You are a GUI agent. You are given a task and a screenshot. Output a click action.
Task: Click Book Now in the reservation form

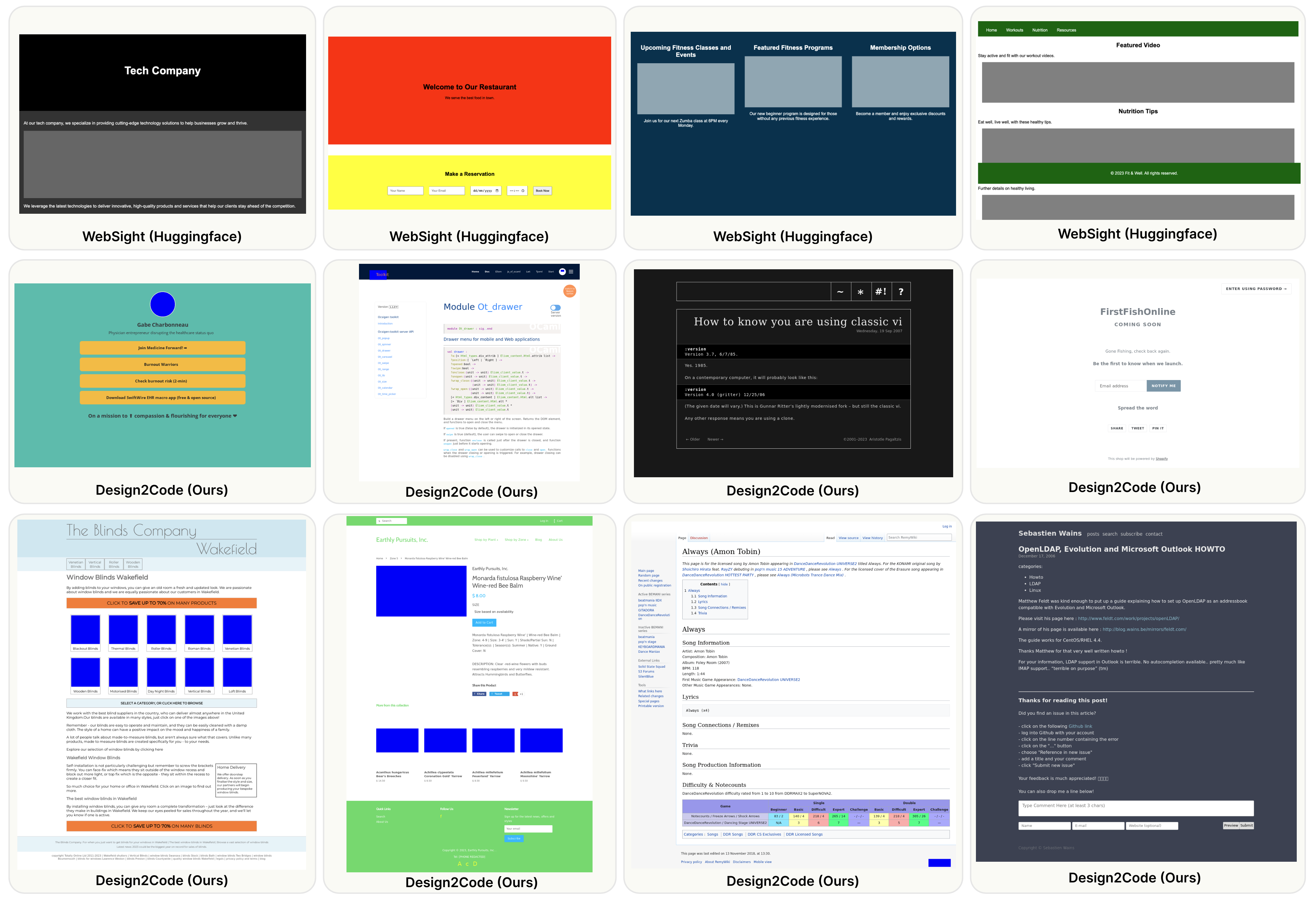tap(543, 191)
